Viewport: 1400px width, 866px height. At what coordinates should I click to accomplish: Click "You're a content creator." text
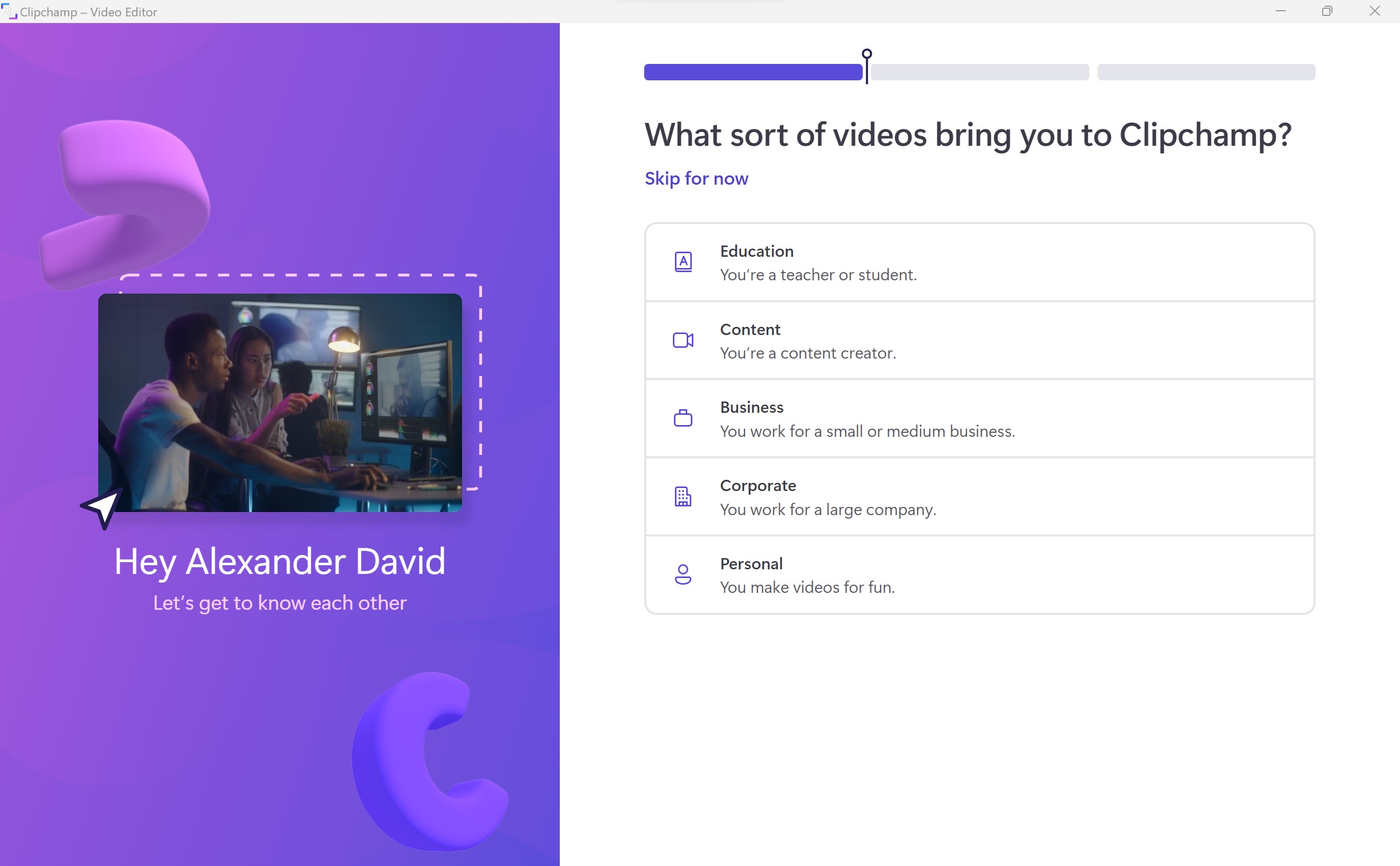click(x=807, y=353)
